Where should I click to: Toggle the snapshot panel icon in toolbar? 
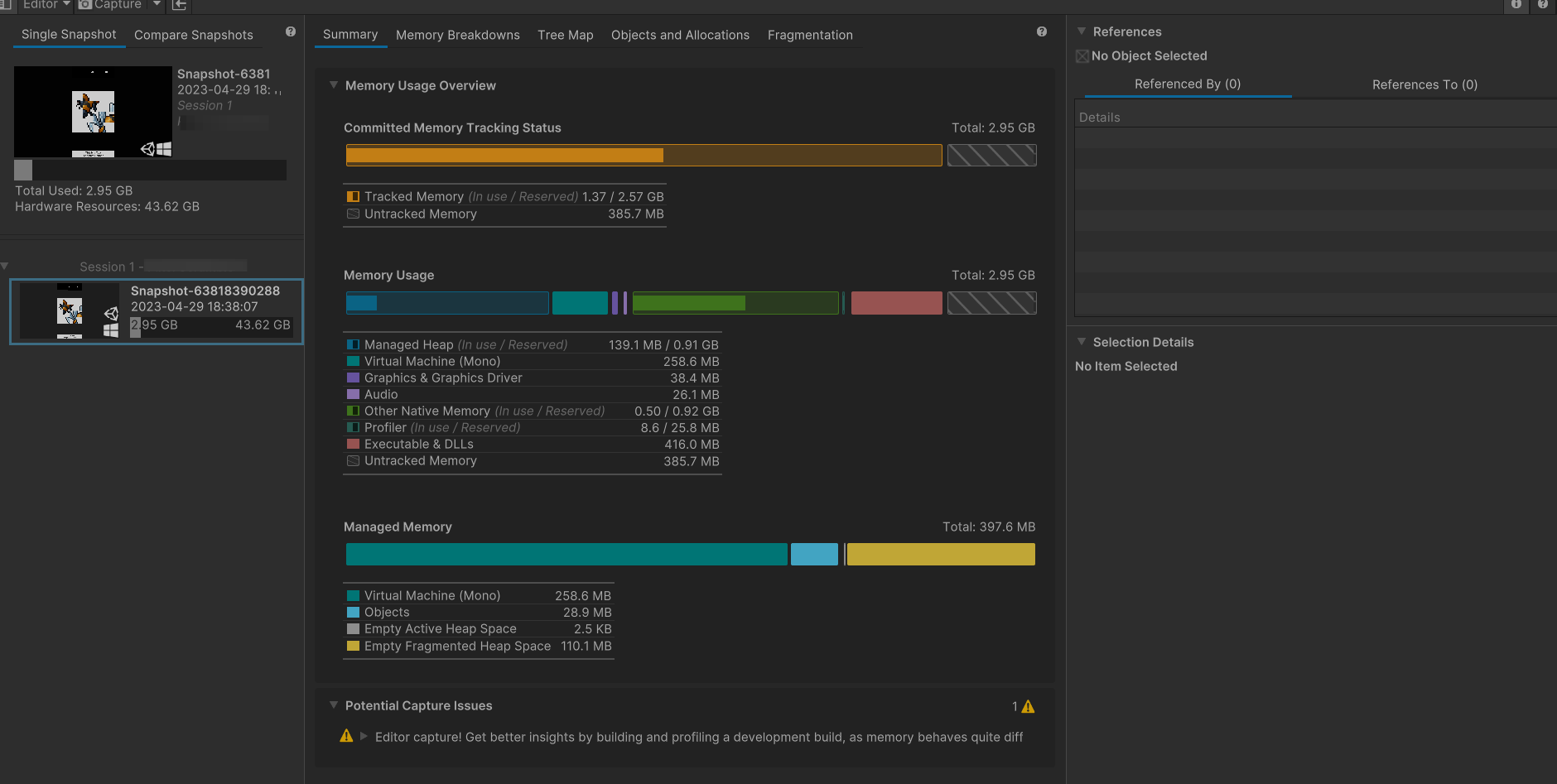[5, 5]
